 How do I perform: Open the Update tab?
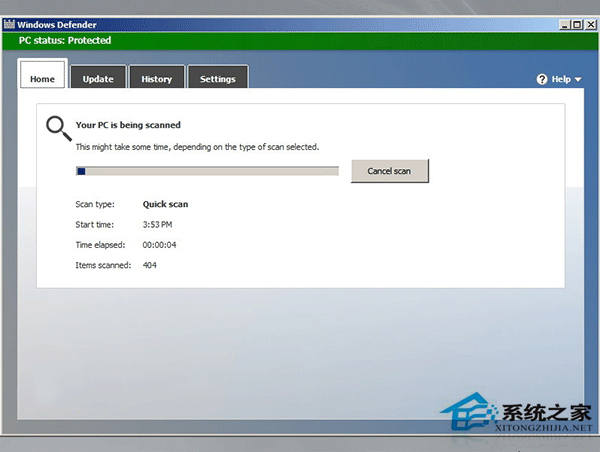pos(98,77)
